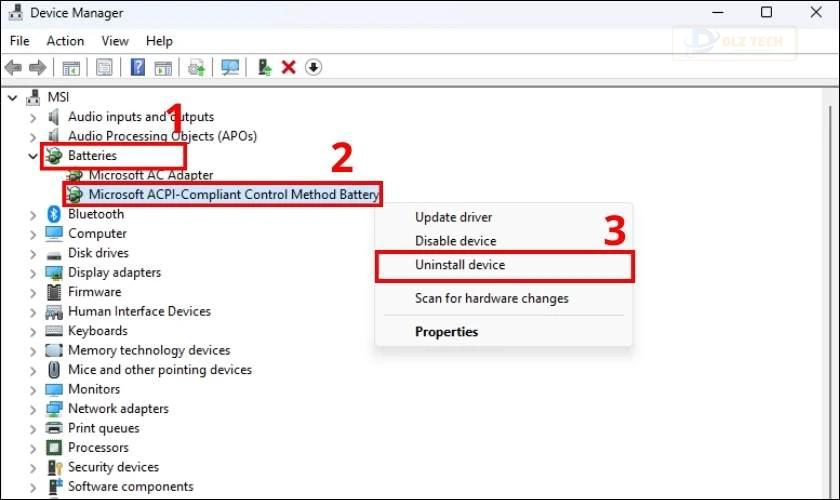Select the Monitors label
This screenshot has width=840, height=500.
tap(94, 389)
